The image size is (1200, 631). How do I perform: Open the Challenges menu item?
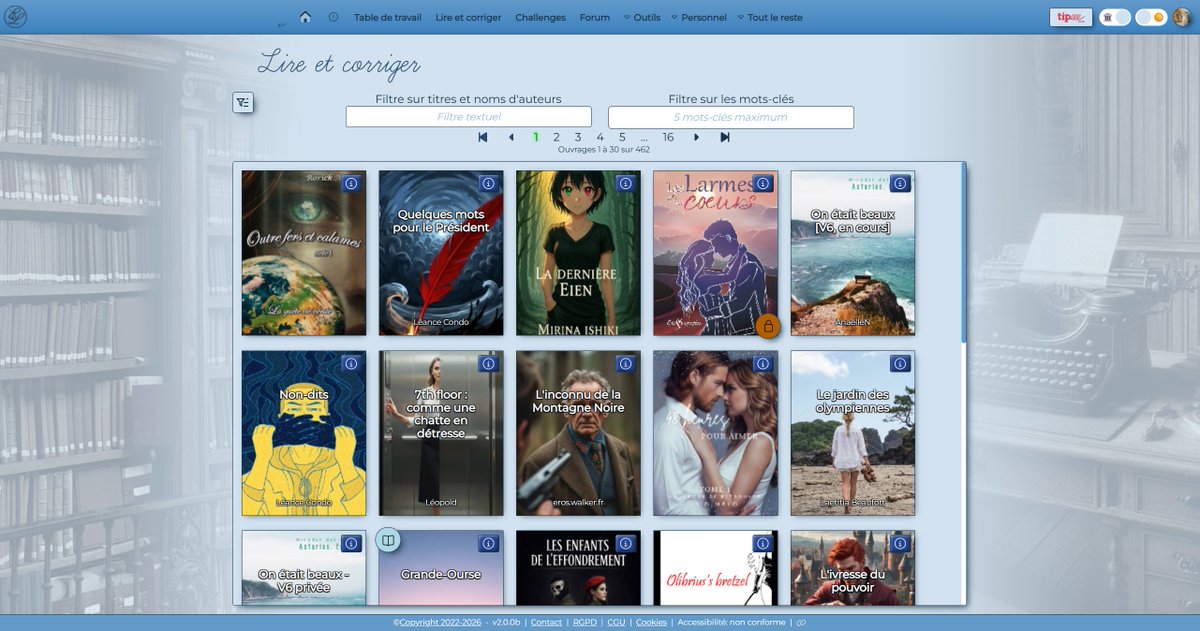(541, 17)
